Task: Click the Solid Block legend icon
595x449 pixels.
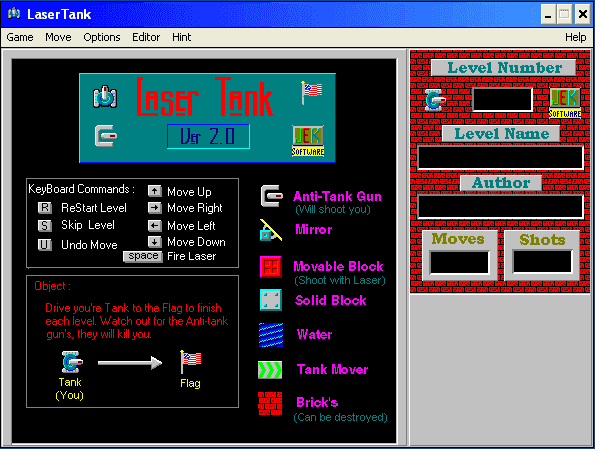Action: 271,300
